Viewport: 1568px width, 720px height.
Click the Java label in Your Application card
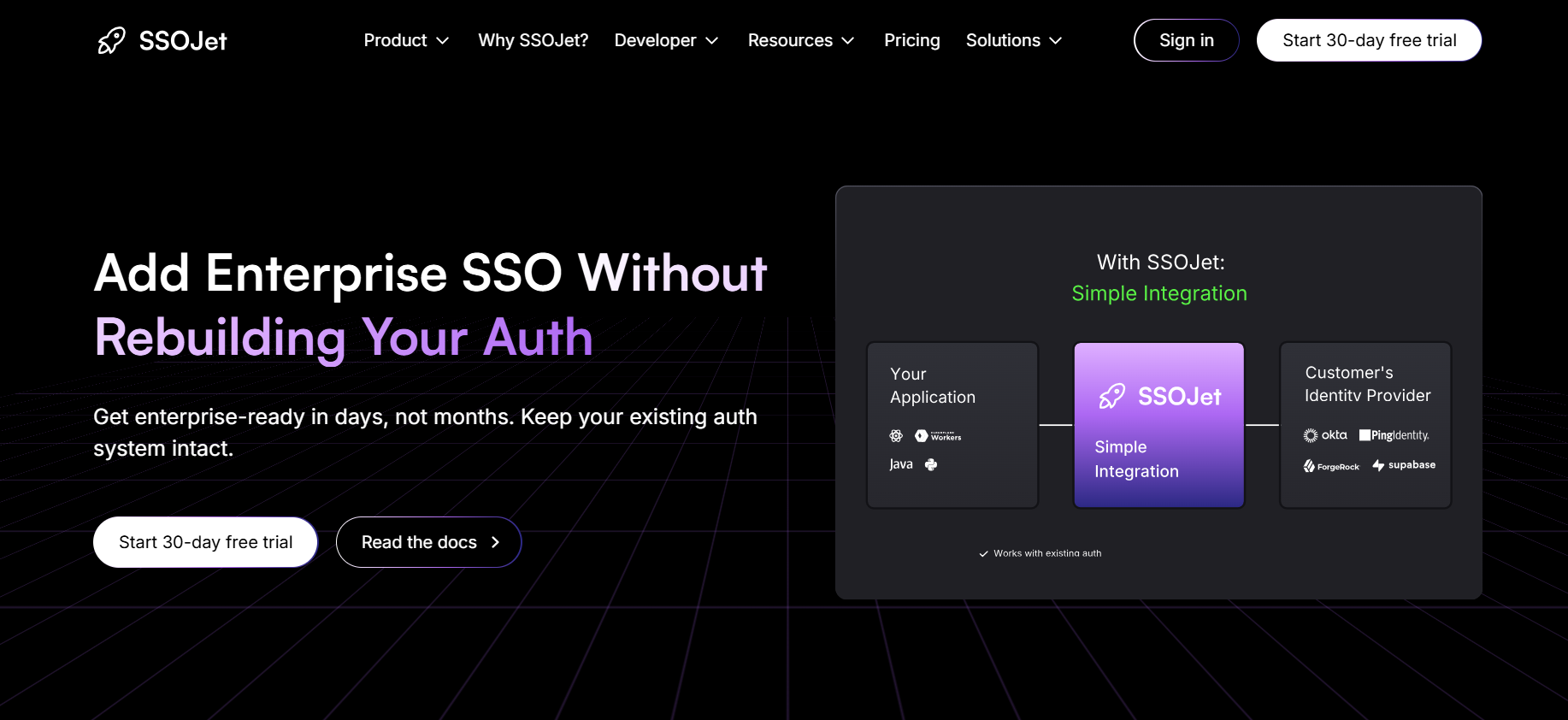pos(901,464)
